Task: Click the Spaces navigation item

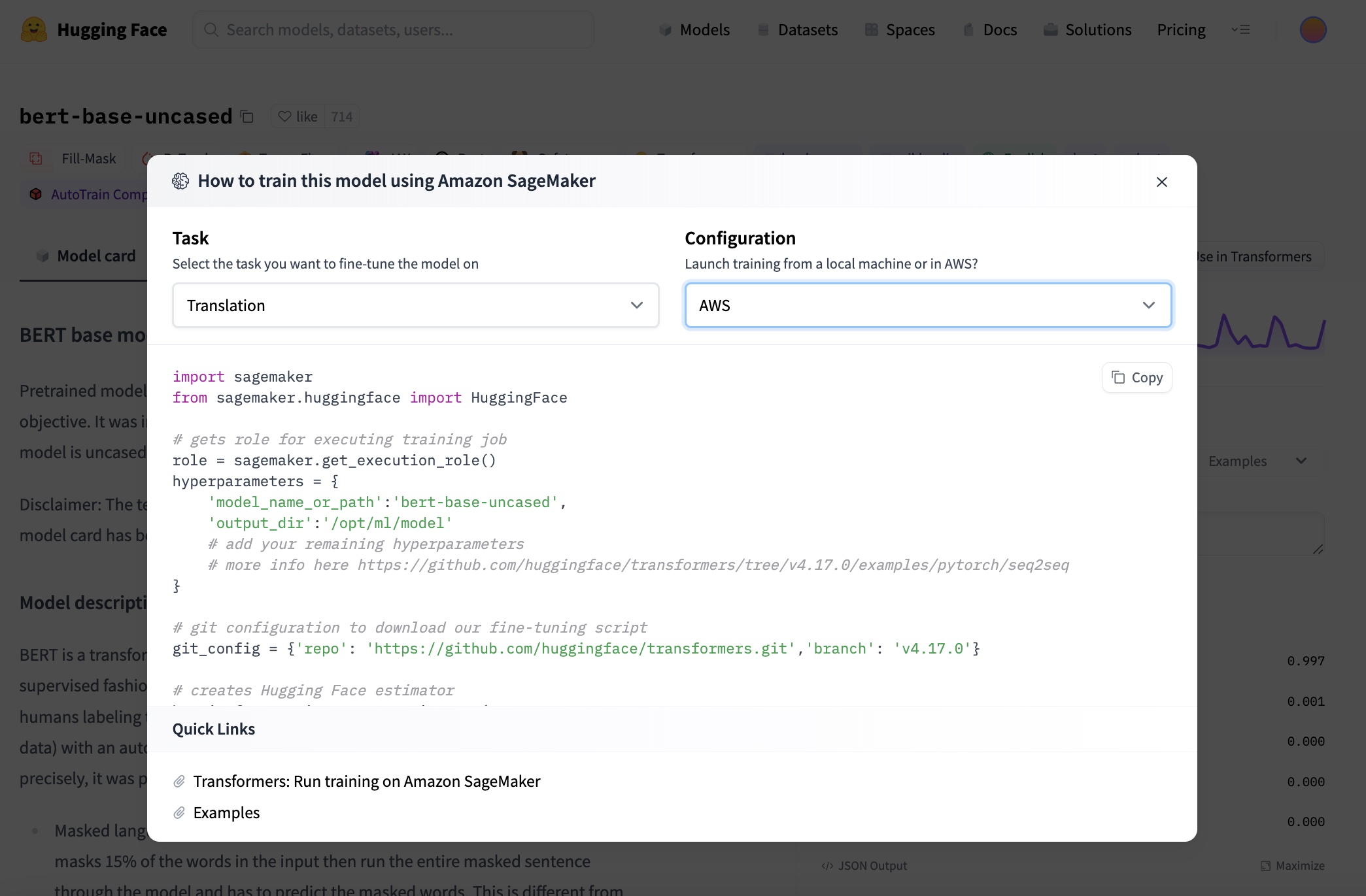Action: [900, 30]
